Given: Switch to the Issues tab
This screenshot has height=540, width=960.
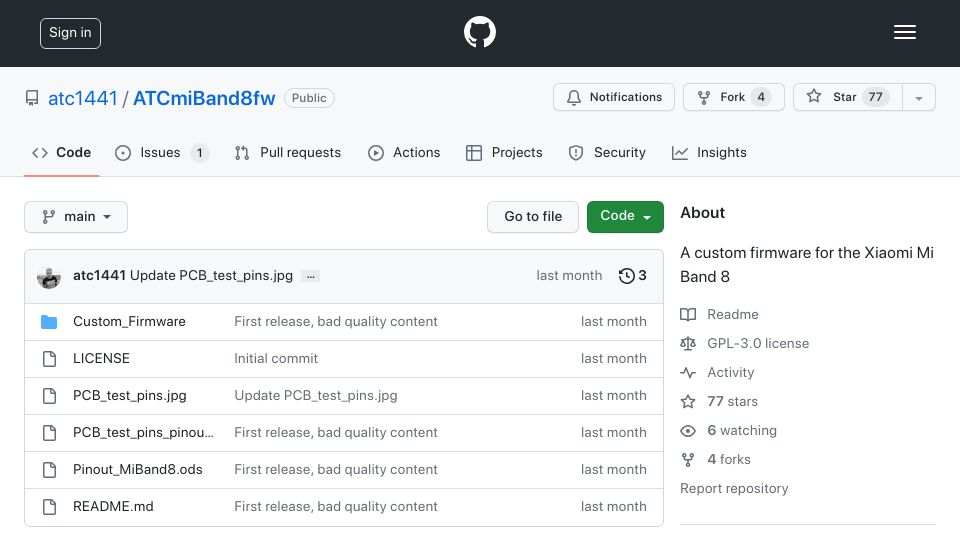Looking at the screenshot, I should tap(162, 153).
